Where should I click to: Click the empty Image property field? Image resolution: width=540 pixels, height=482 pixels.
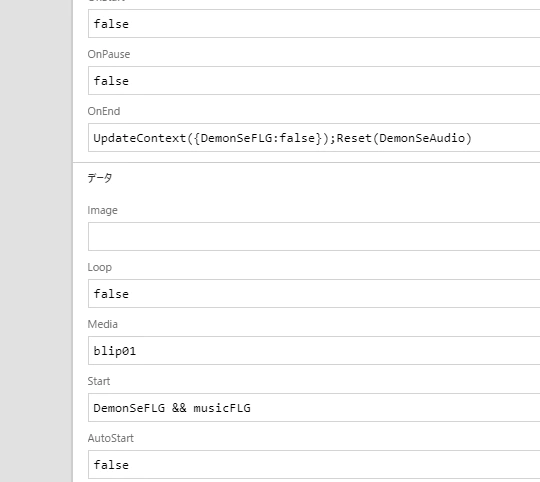pyautogui.click(x=314, y=237)
